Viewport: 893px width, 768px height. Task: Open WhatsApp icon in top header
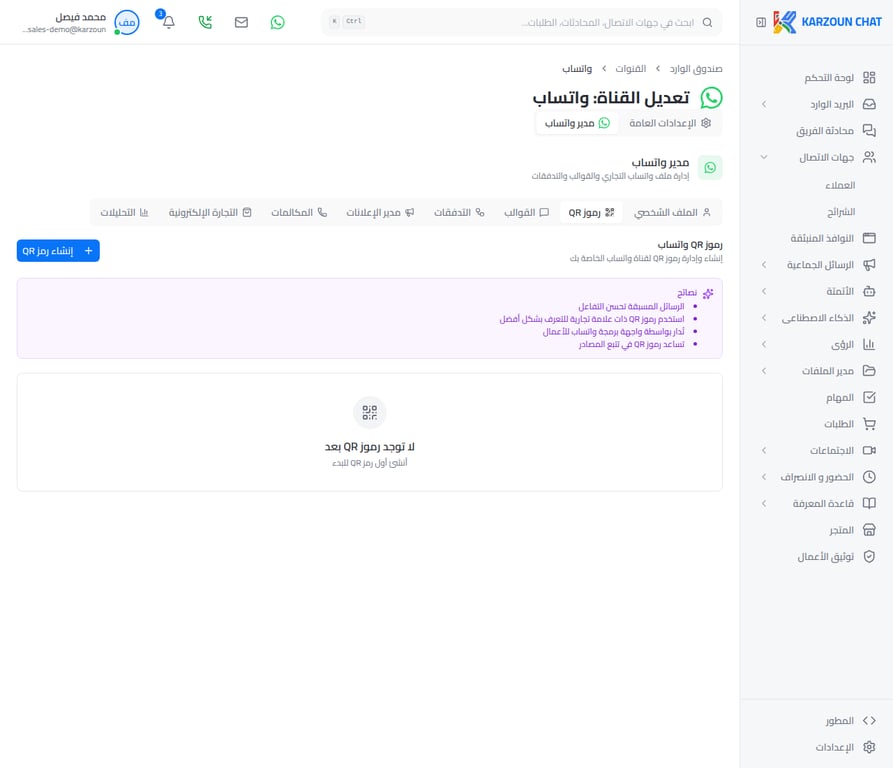coord(277,22)
